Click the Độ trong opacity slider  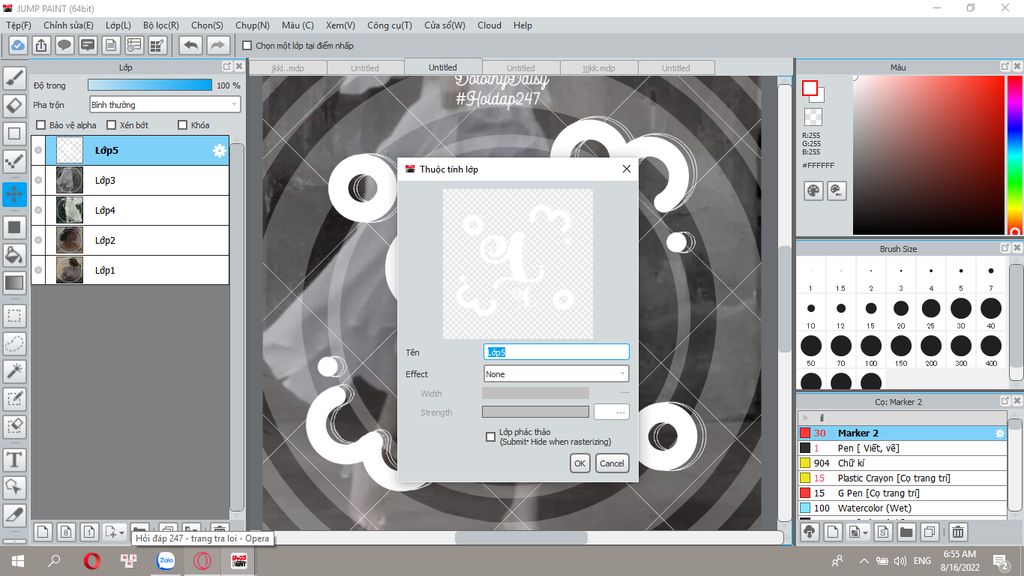click(150, 86)
